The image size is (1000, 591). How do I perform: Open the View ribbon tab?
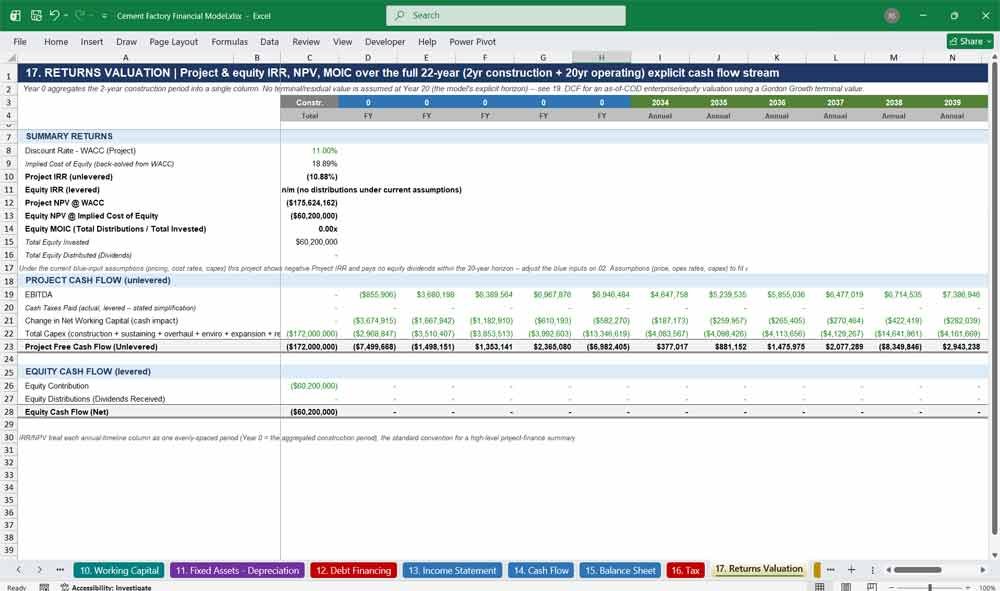(x=342, y=41)
